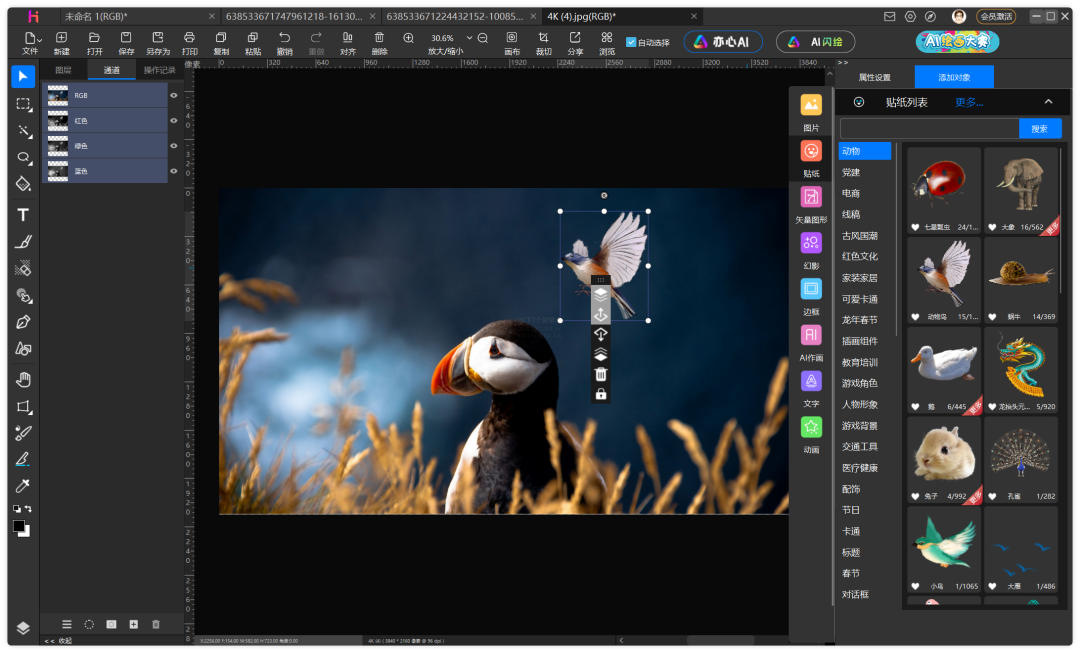Select the Text tool in left toolbar
Screen dimensions: 1080x653
click(x=23, y=215)
